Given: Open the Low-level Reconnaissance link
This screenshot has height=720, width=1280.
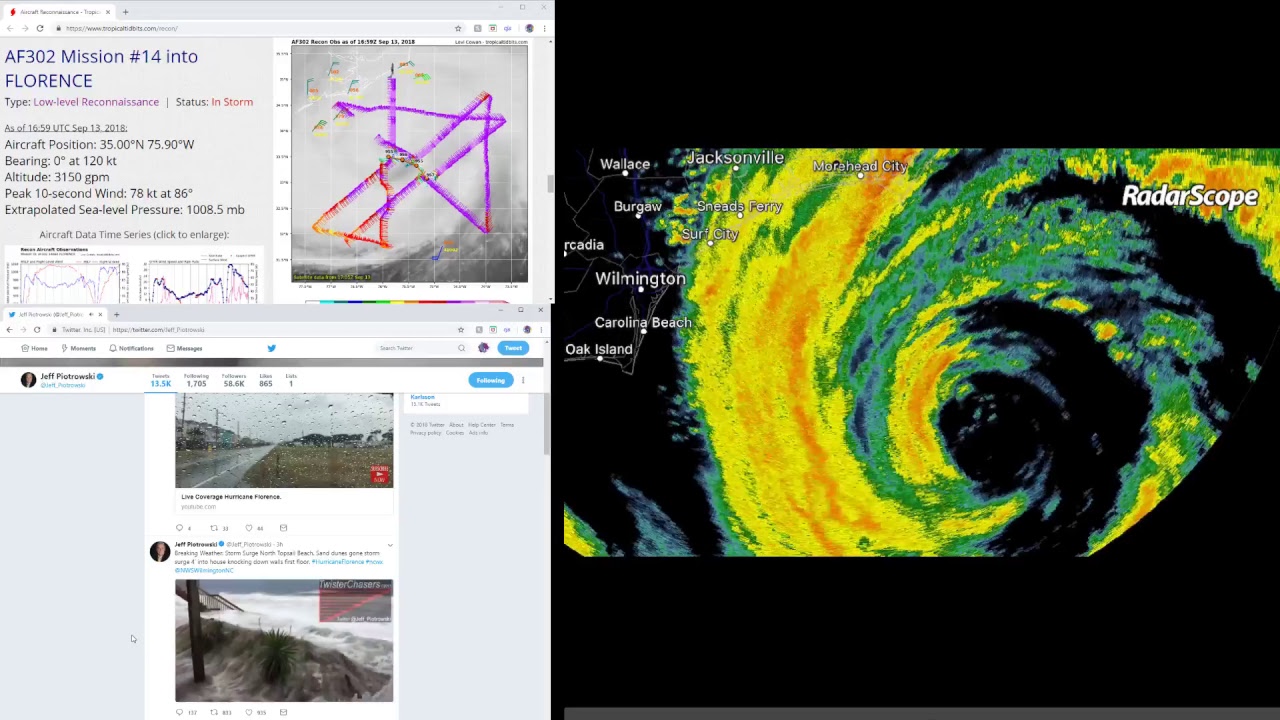Looking at the screenshot, I should pyautogui.click(x=96, y=102).
